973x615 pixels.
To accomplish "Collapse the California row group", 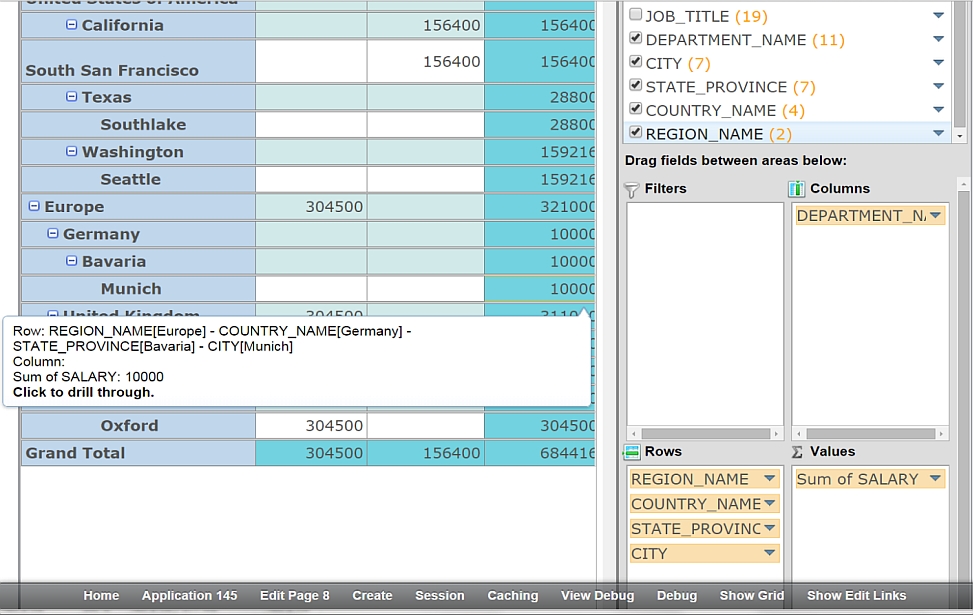I will [72, 24].
